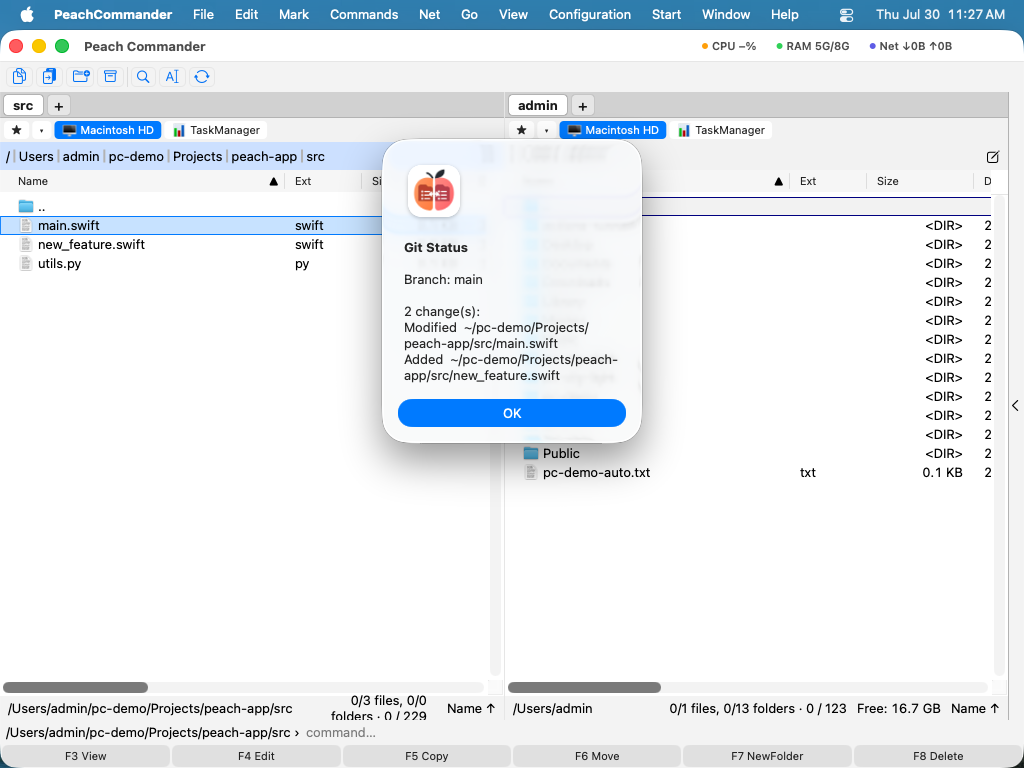
Task: Select main.swift file row
Action: pos(244,225)
